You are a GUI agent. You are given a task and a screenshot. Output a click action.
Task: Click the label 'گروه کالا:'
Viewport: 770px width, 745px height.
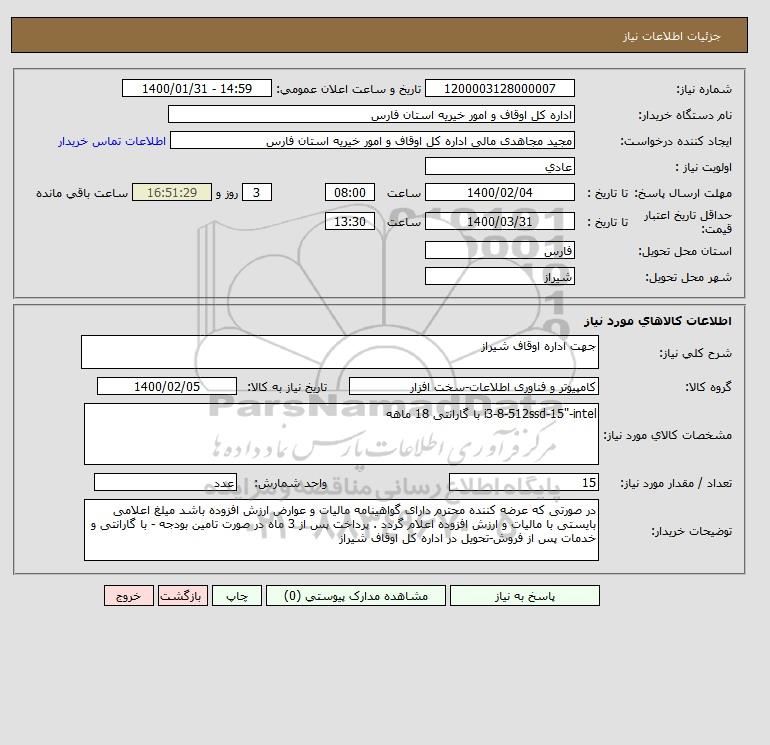pyautogui.click(x=708, y=387)
